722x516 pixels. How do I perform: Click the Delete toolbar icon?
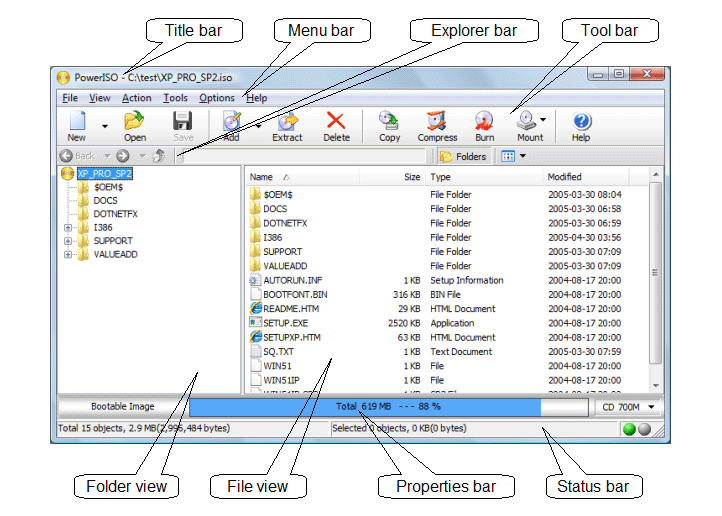(x=336, y=124)
